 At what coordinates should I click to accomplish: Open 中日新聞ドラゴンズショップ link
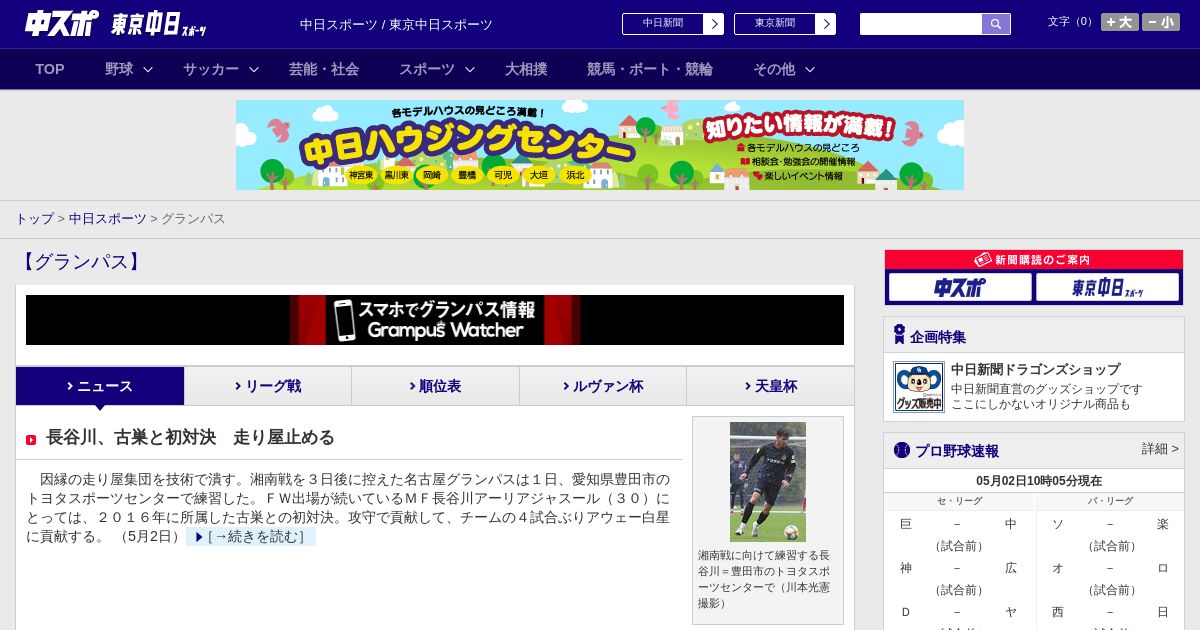coord(1035,369)
